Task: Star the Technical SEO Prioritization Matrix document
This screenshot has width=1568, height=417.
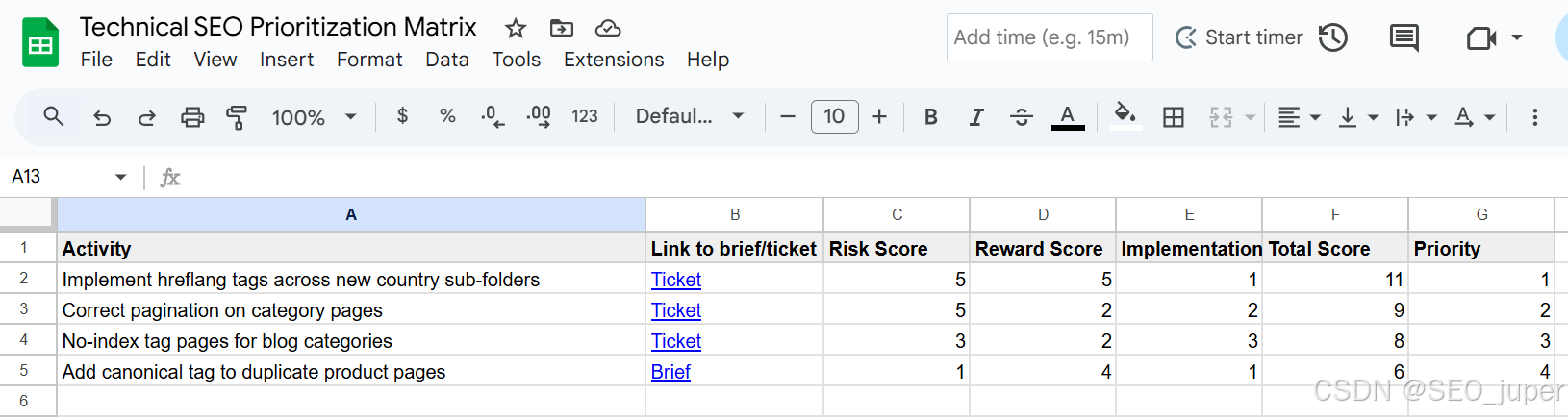Action: (x=516, y=28)
